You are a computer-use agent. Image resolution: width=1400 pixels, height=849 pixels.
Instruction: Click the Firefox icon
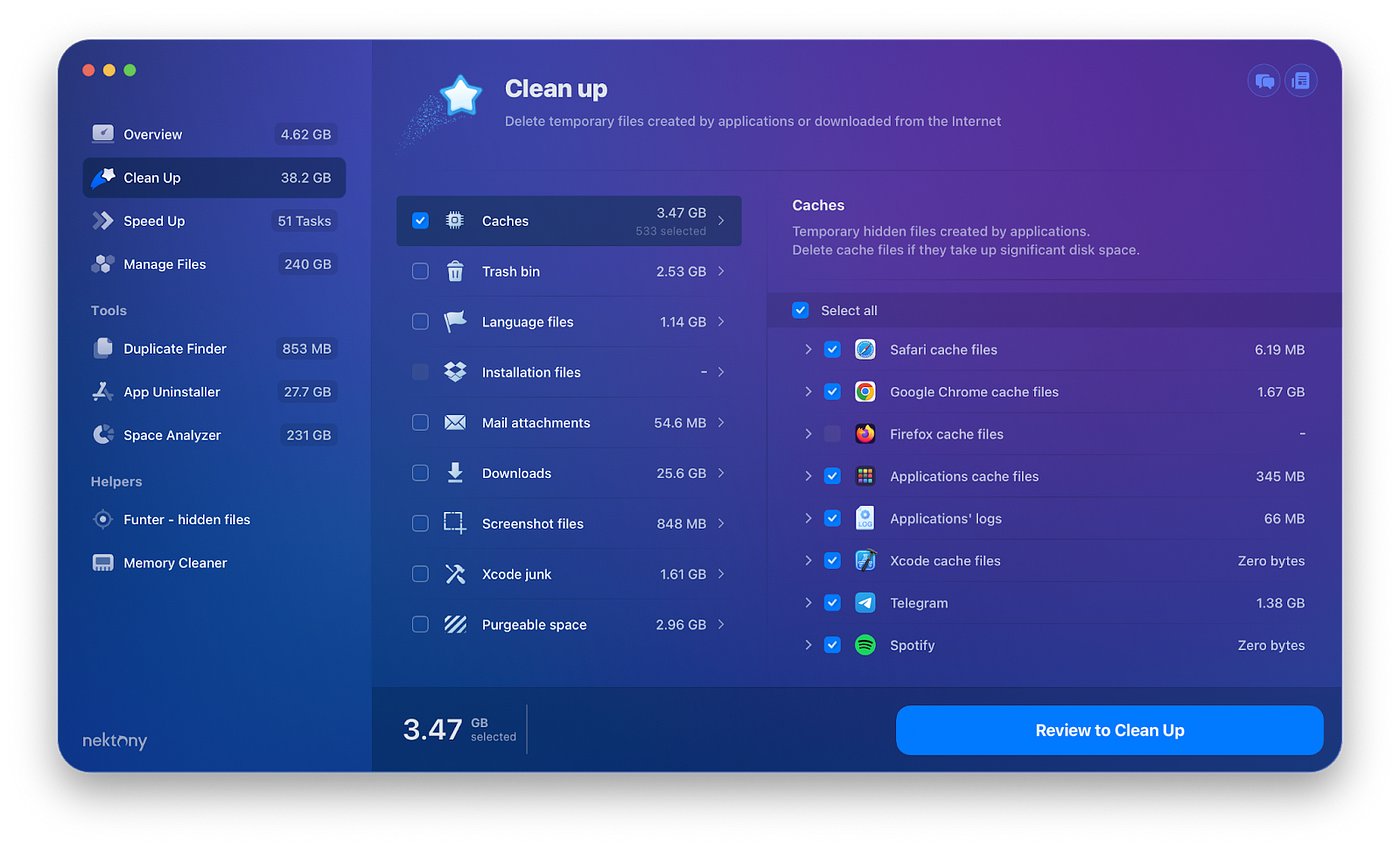(866, 434)
